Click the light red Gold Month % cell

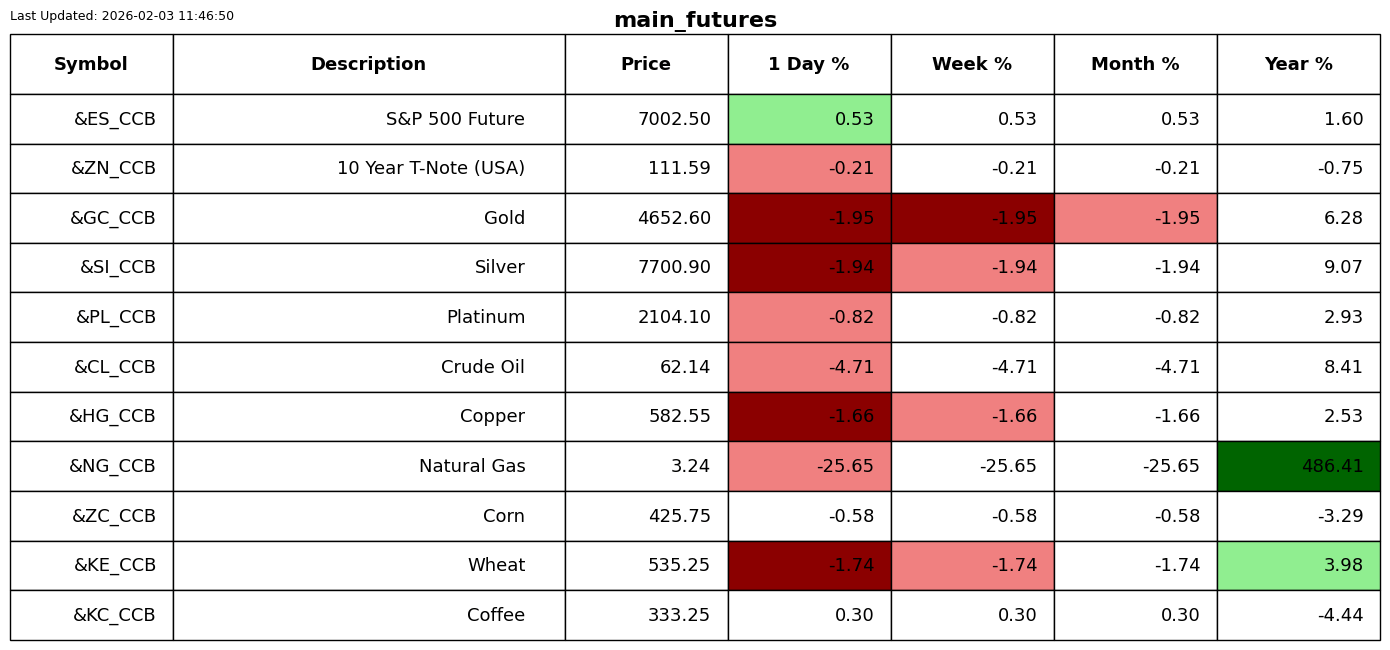(1135, 218)
